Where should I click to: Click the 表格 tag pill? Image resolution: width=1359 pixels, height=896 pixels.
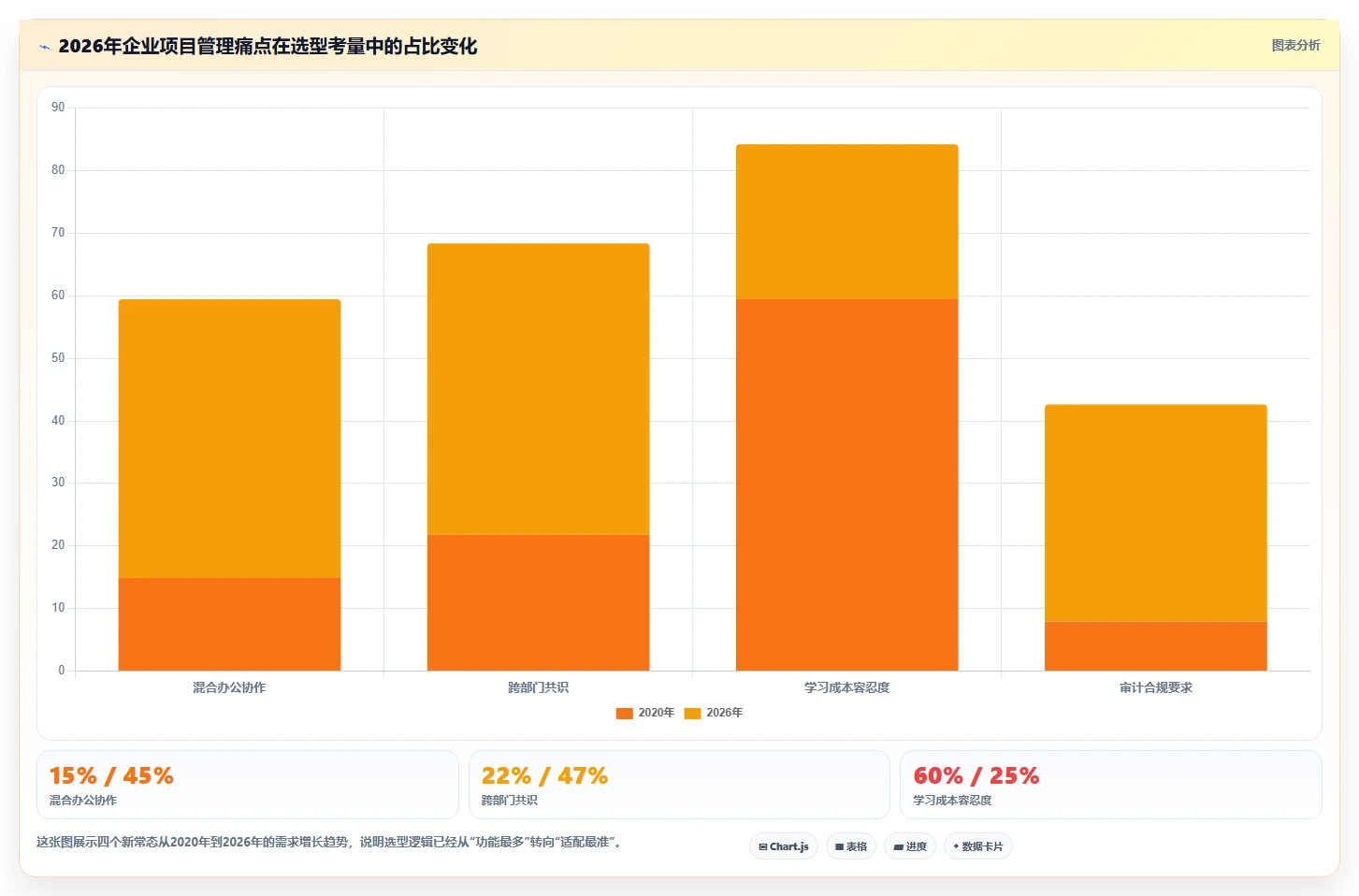coord(851,846)
